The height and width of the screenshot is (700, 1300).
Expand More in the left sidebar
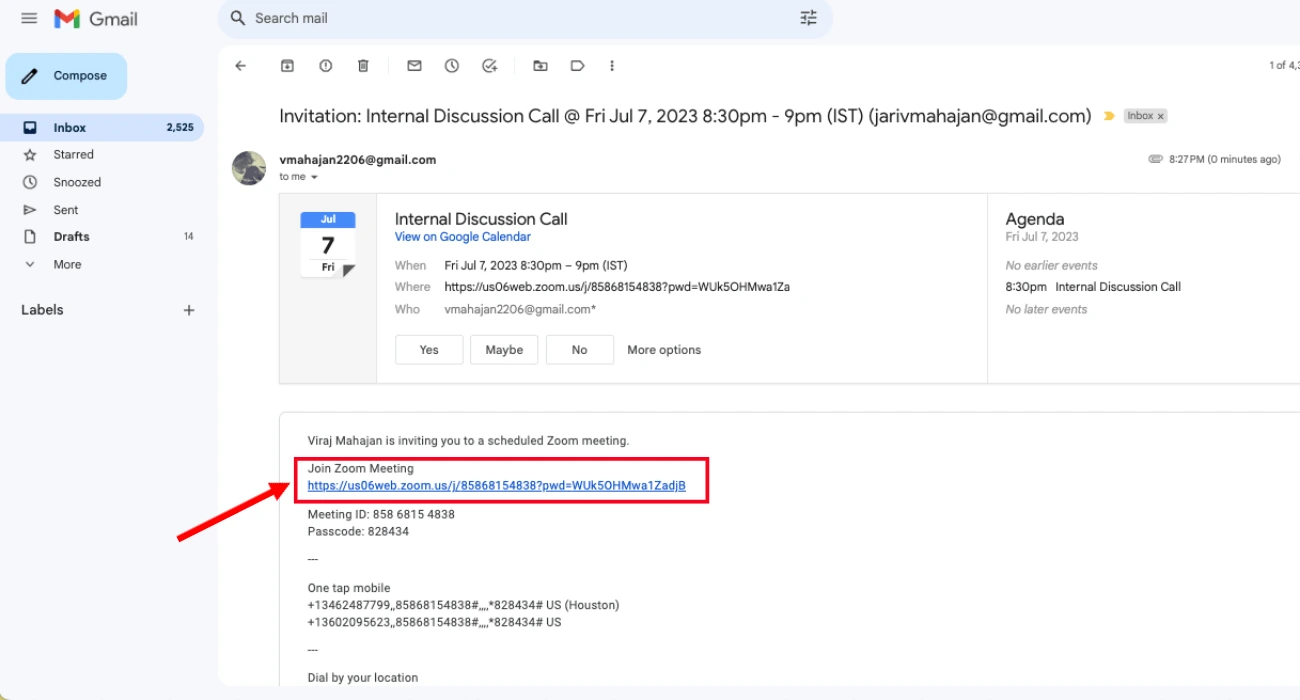click(67, 265)
